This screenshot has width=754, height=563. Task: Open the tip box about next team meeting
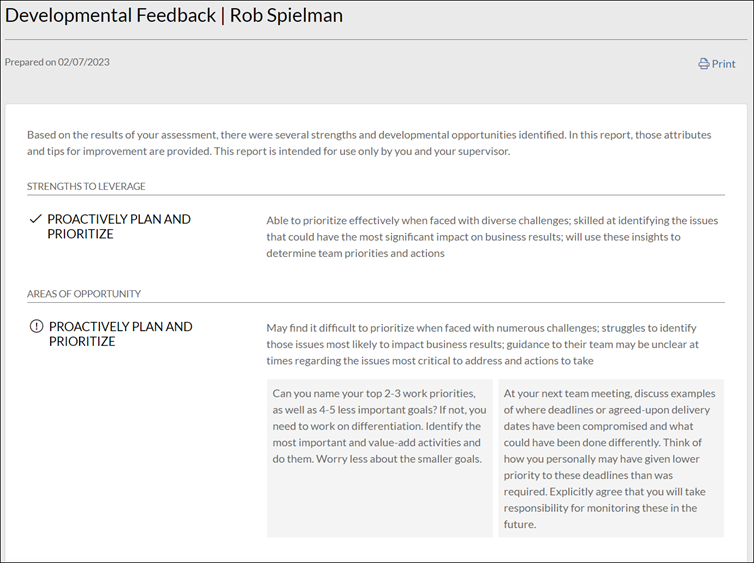coord(610,458)
